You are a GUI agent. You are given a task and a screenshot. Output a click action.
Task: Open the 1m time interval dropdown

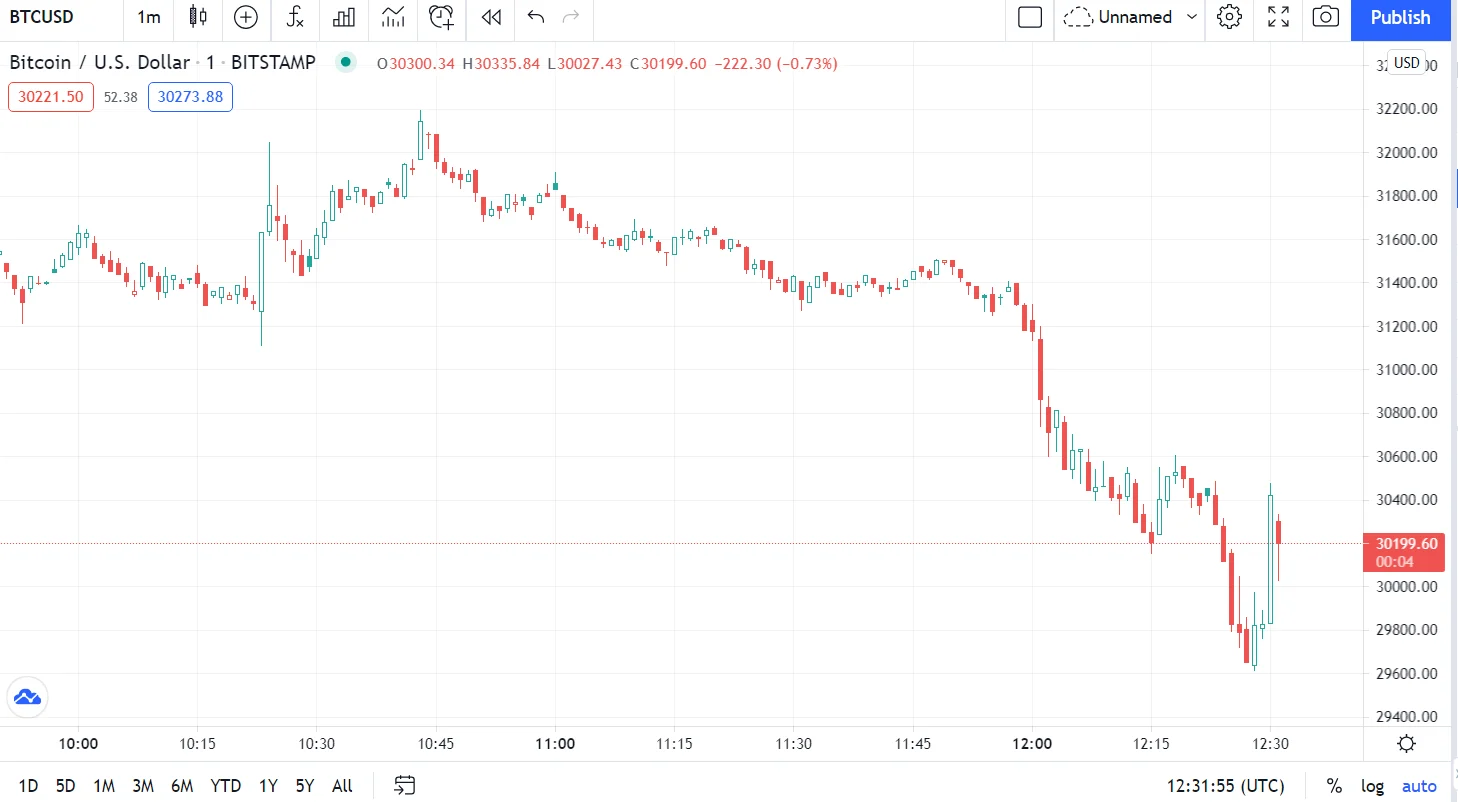coord(149,17)
